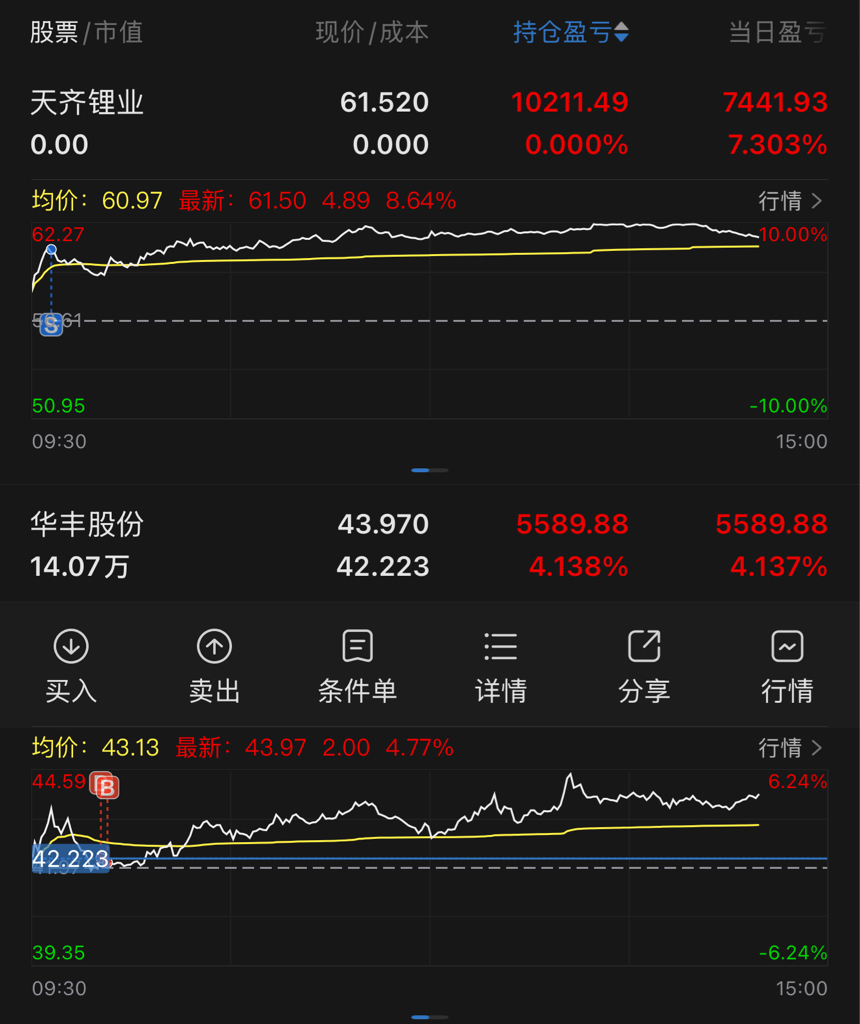Tap 天齐锂业 daily profit 7441.93

[775, 102]
